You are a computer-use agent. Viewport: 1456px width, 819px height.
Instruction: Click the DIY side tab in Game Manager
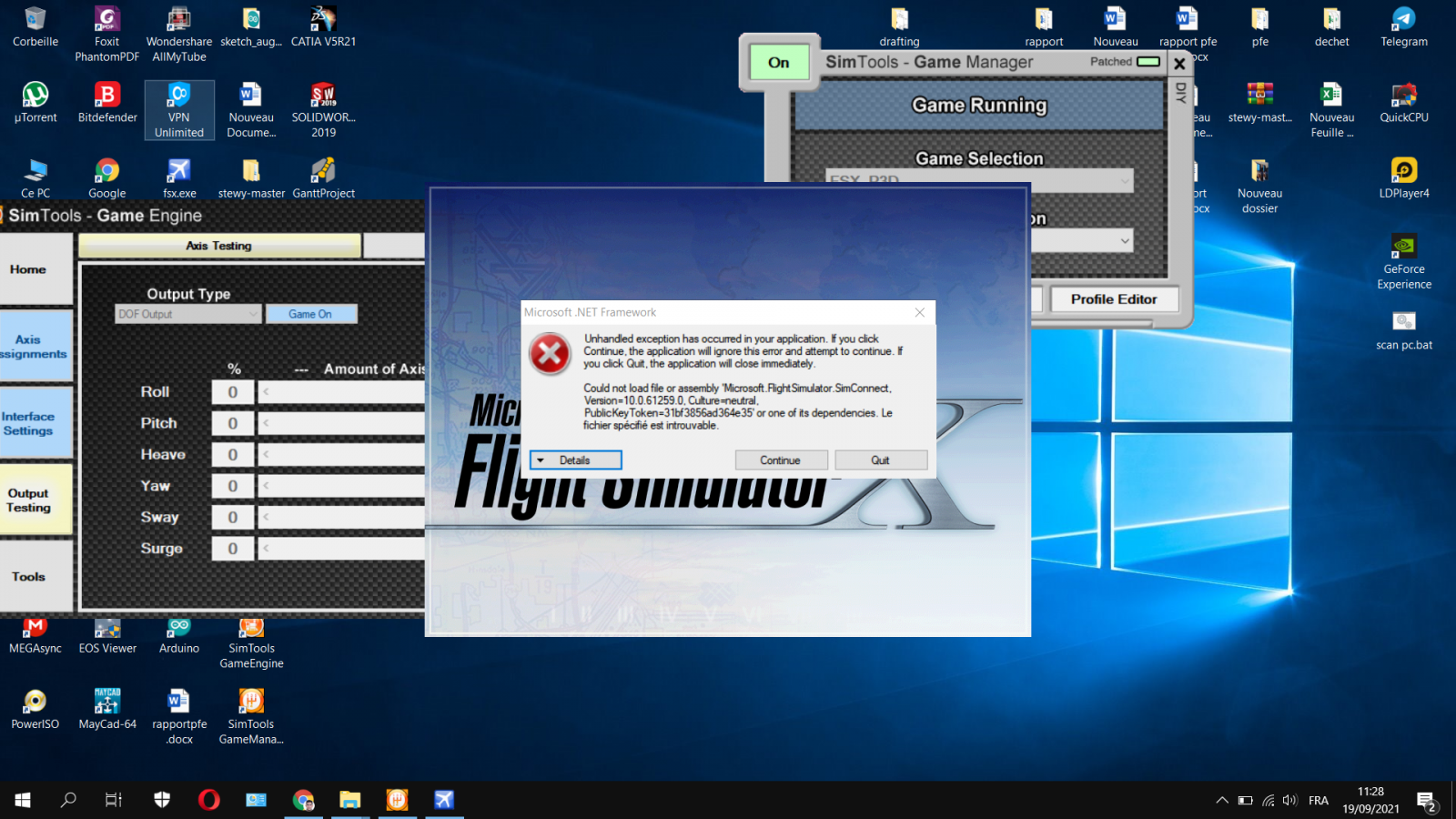pos(1180,93)
